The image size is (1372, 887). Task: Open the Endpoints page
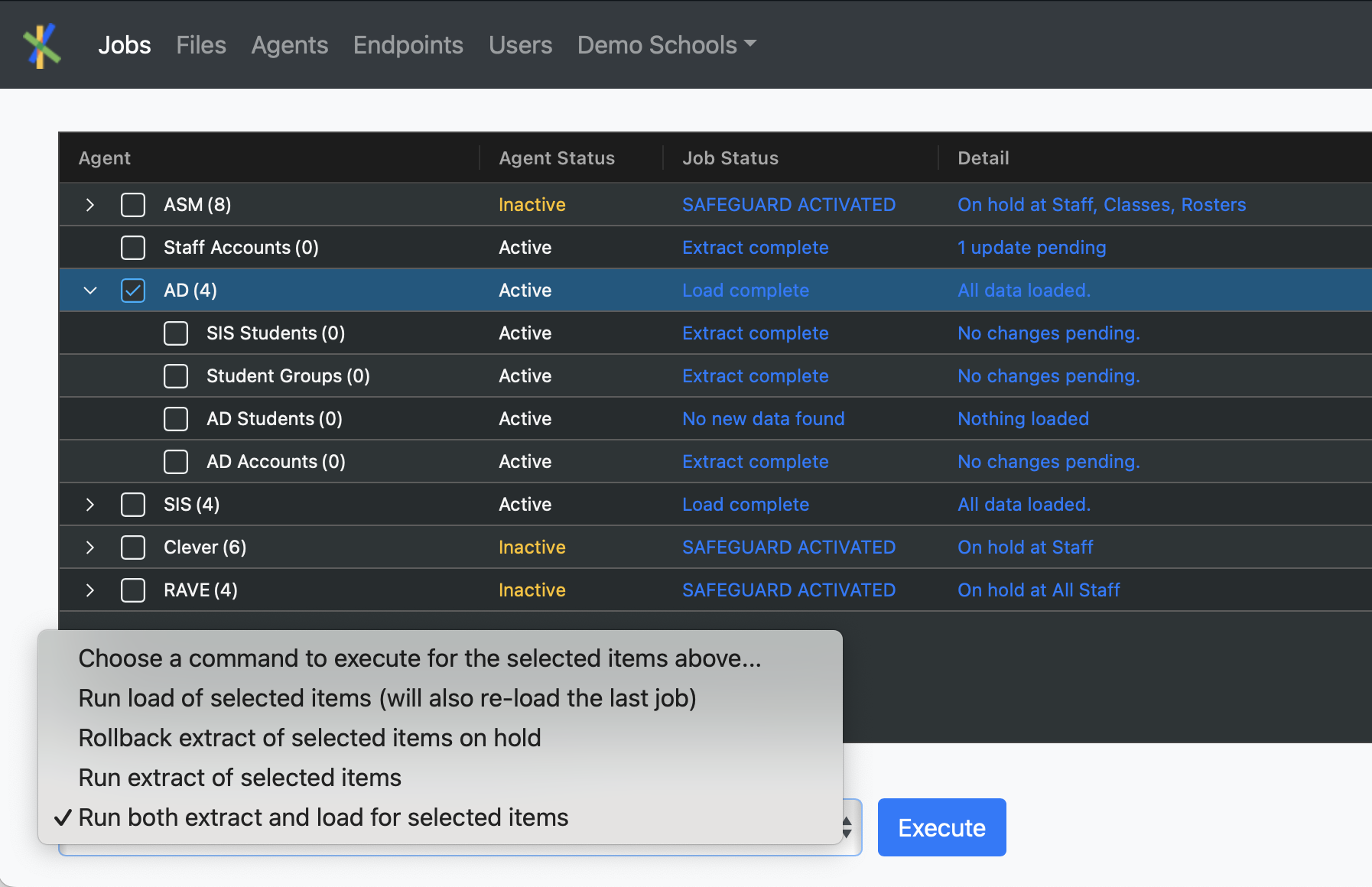408,45
